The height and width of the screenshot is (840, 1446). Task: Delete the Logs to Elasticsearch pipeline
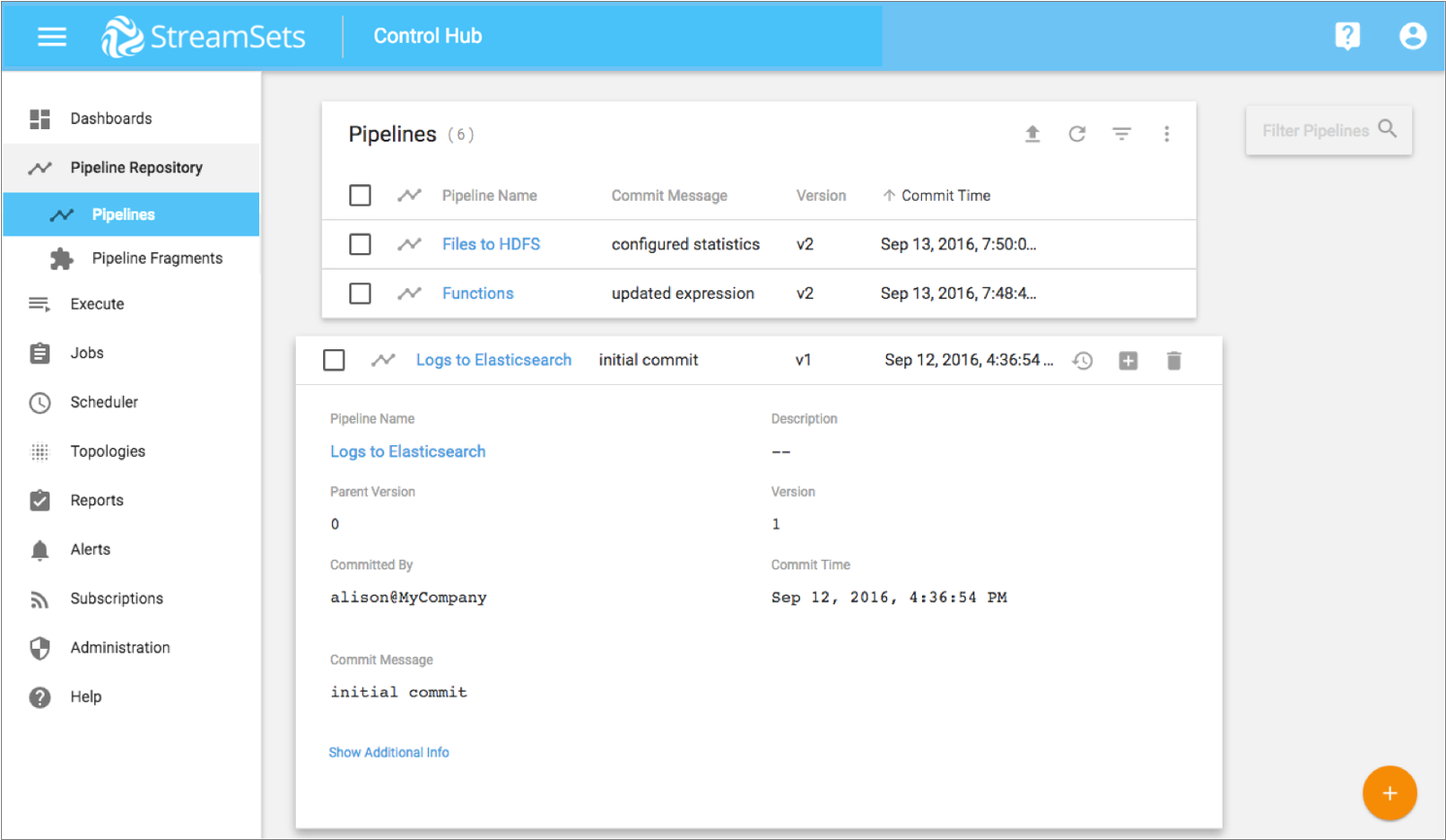click(x=1173, y=361)
